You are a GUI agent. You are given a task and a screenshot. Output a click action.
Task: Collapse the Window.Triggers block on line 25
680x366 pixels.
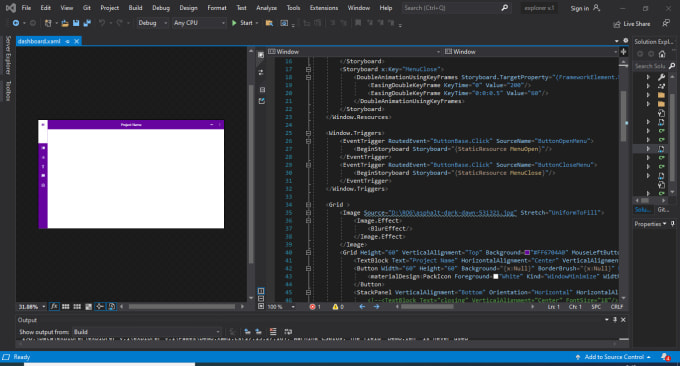coord(308,133)
